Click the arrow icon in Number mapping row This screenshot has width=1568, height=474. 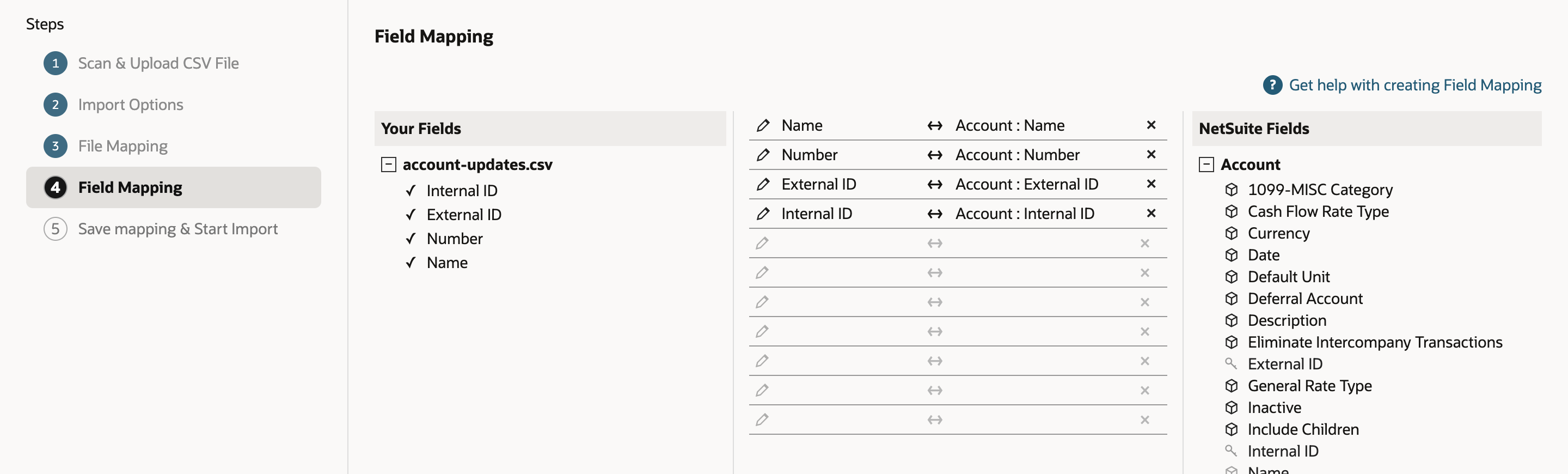(935, 155)
